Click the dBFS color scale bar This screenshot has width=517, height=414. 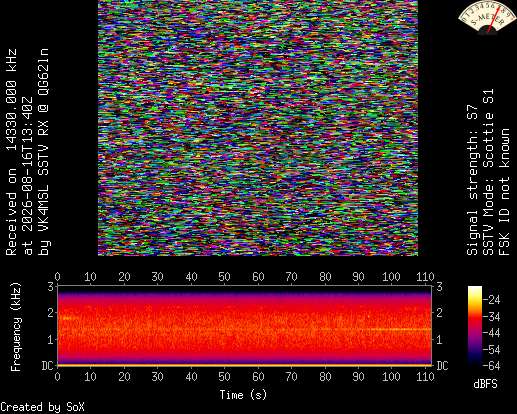[x=475, y=326]
